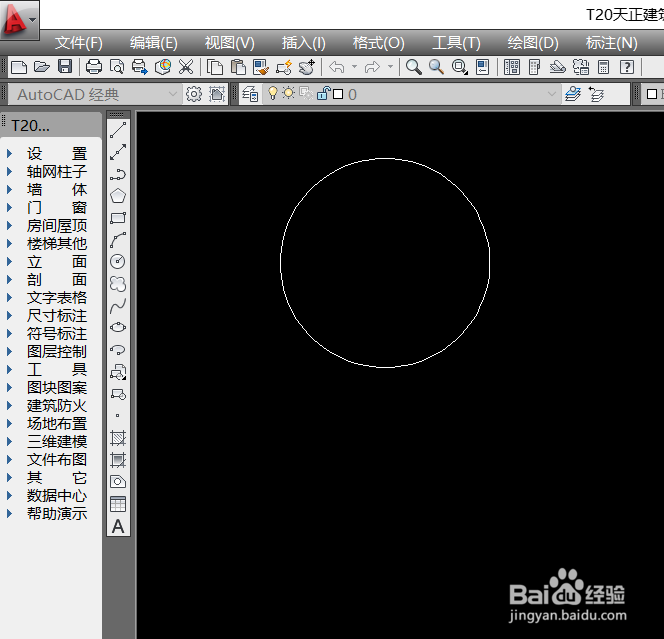Open the 文件(F) menu
Screen dimensions: 664x639
tap(79, 43)
